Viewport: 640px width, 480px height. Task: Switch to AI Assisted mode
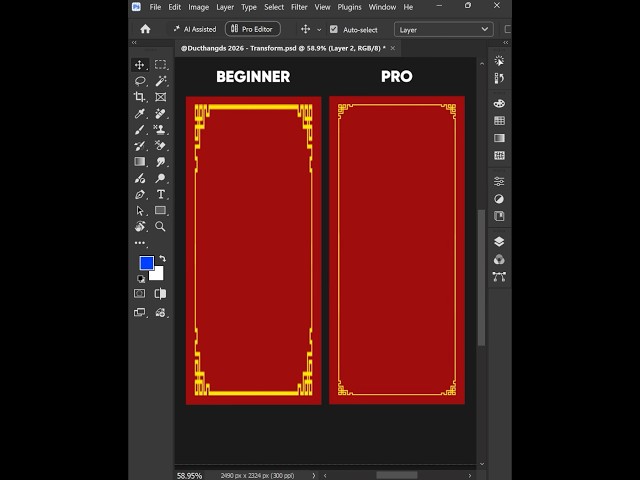195,29
